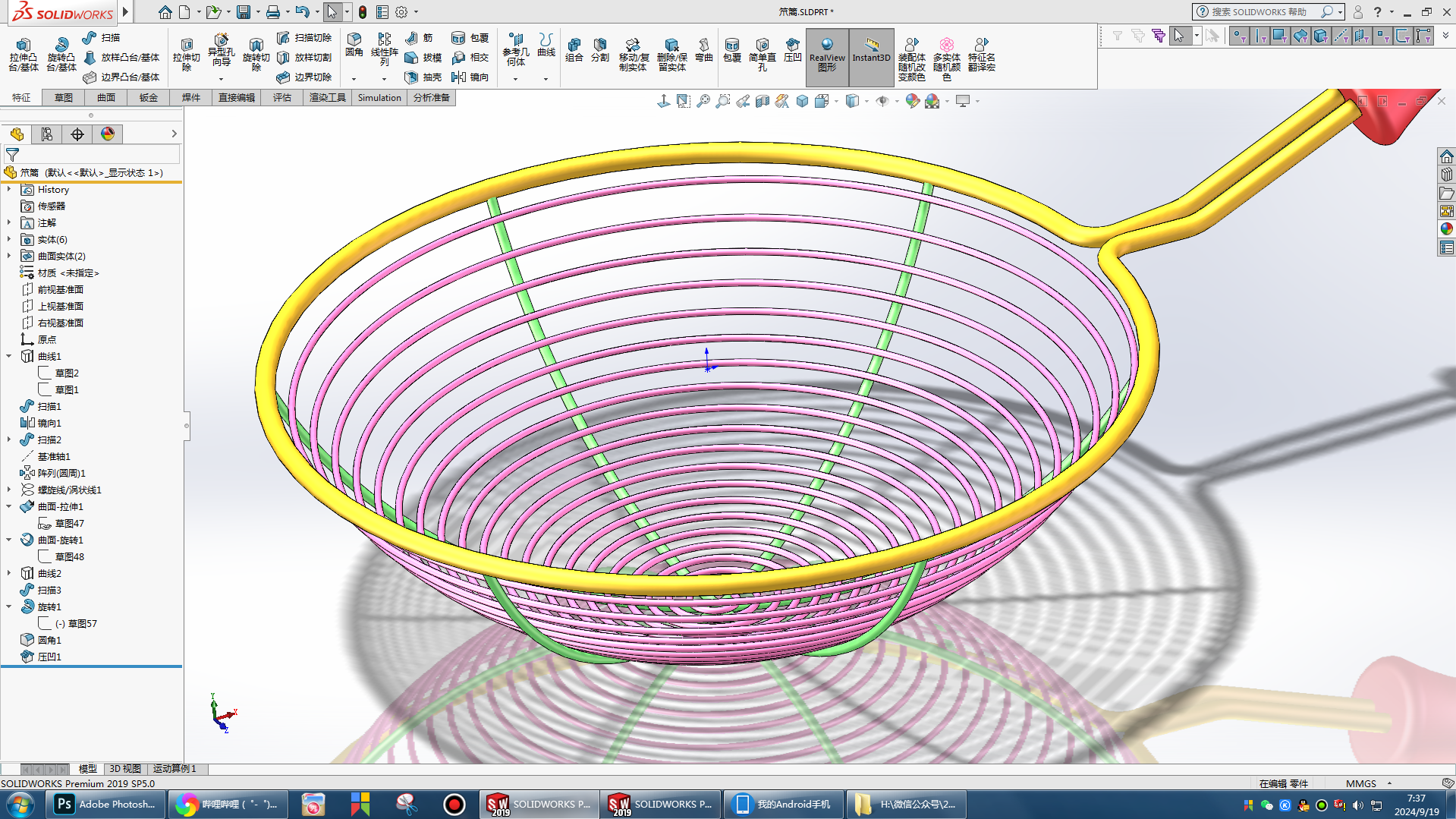
Task: Open the DisplayManager appearance tab
Action: pyautogui.click(x=108, y=134)
